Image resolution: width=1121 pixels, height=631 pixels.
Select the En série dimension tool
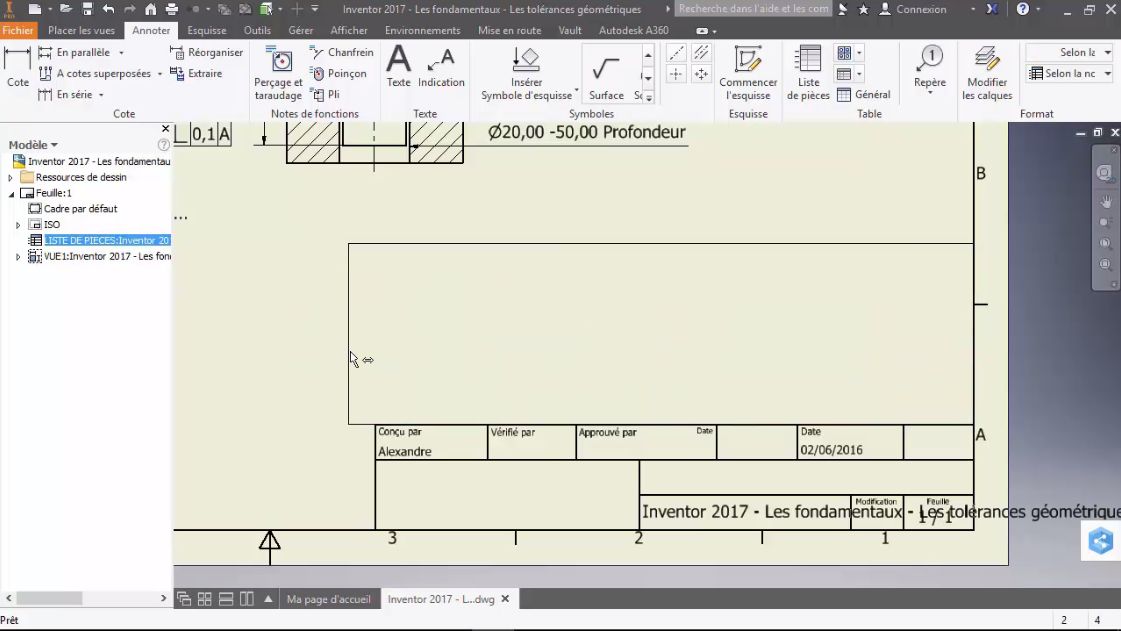click(x=65, y=94)
